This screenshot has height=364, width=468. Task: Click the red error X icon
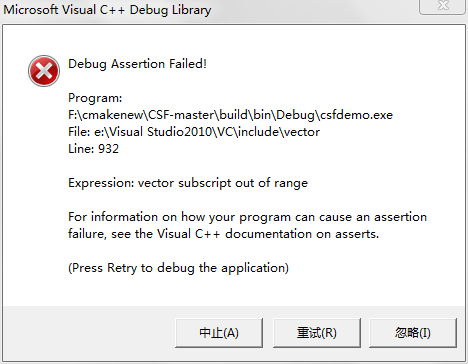pyautogui.click(x=44, y=71)
